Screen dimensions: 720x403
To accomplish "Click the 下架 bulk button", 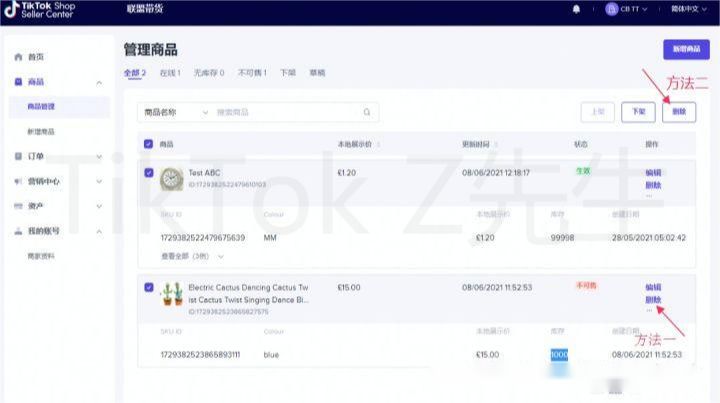I will pyautogui.click(x=638, y=112).
